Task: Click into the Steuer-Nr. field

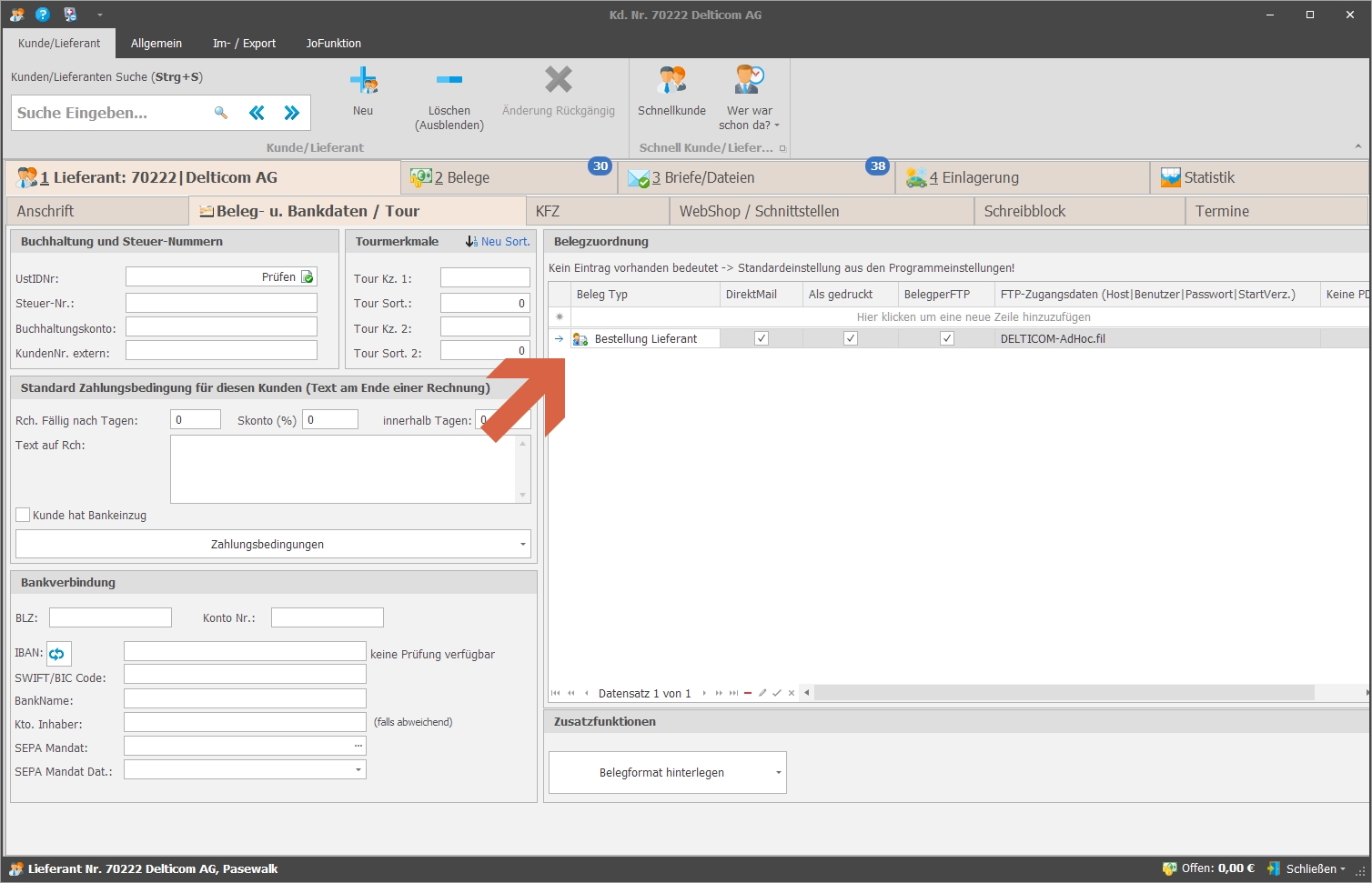Action: [x=221, y=303]
